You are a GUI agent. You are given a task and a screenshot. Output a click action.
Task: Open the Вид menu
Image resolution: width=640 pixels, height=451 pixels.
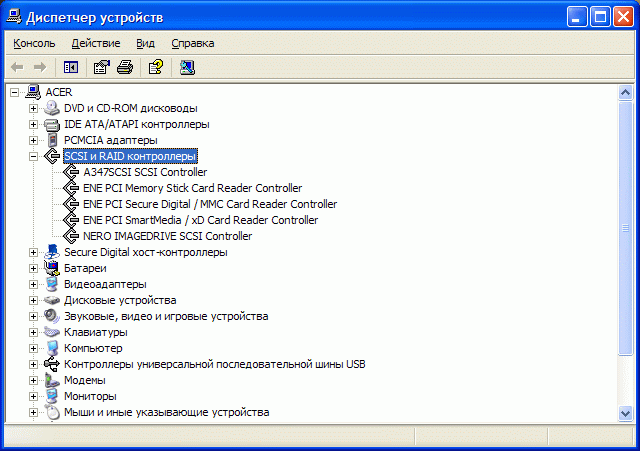click(x=145, y=43)
